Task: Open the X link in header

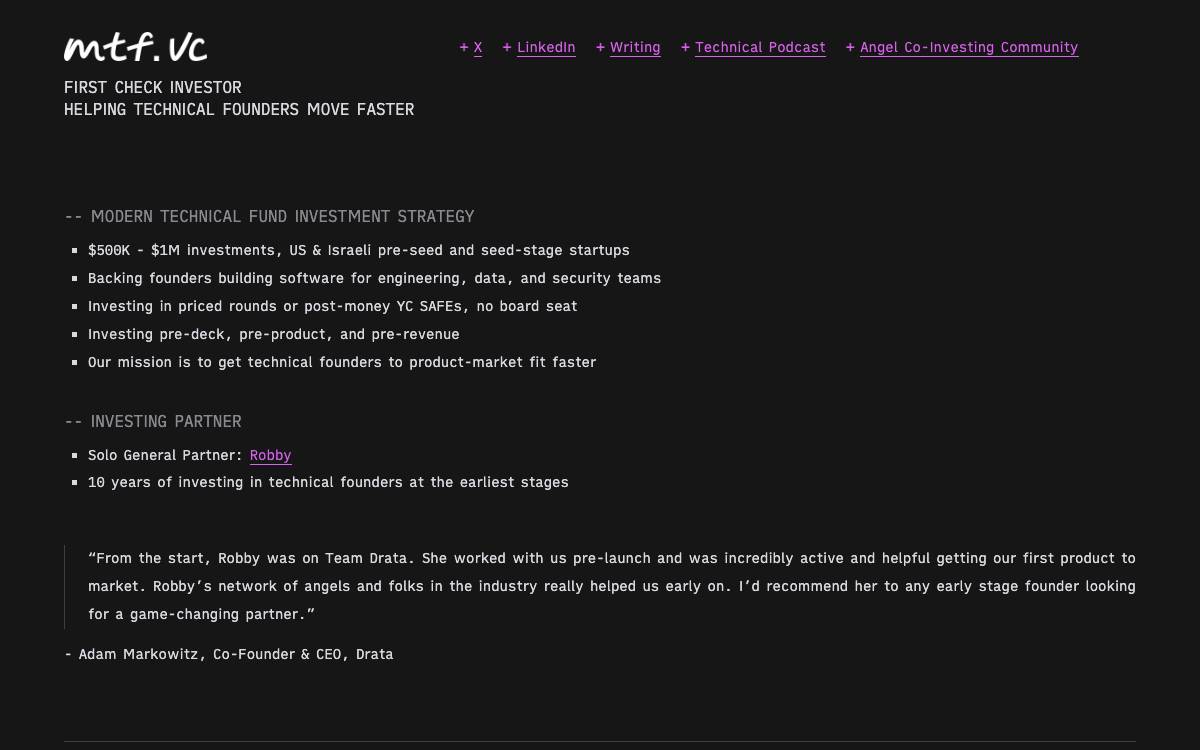Action: point(478,47)
